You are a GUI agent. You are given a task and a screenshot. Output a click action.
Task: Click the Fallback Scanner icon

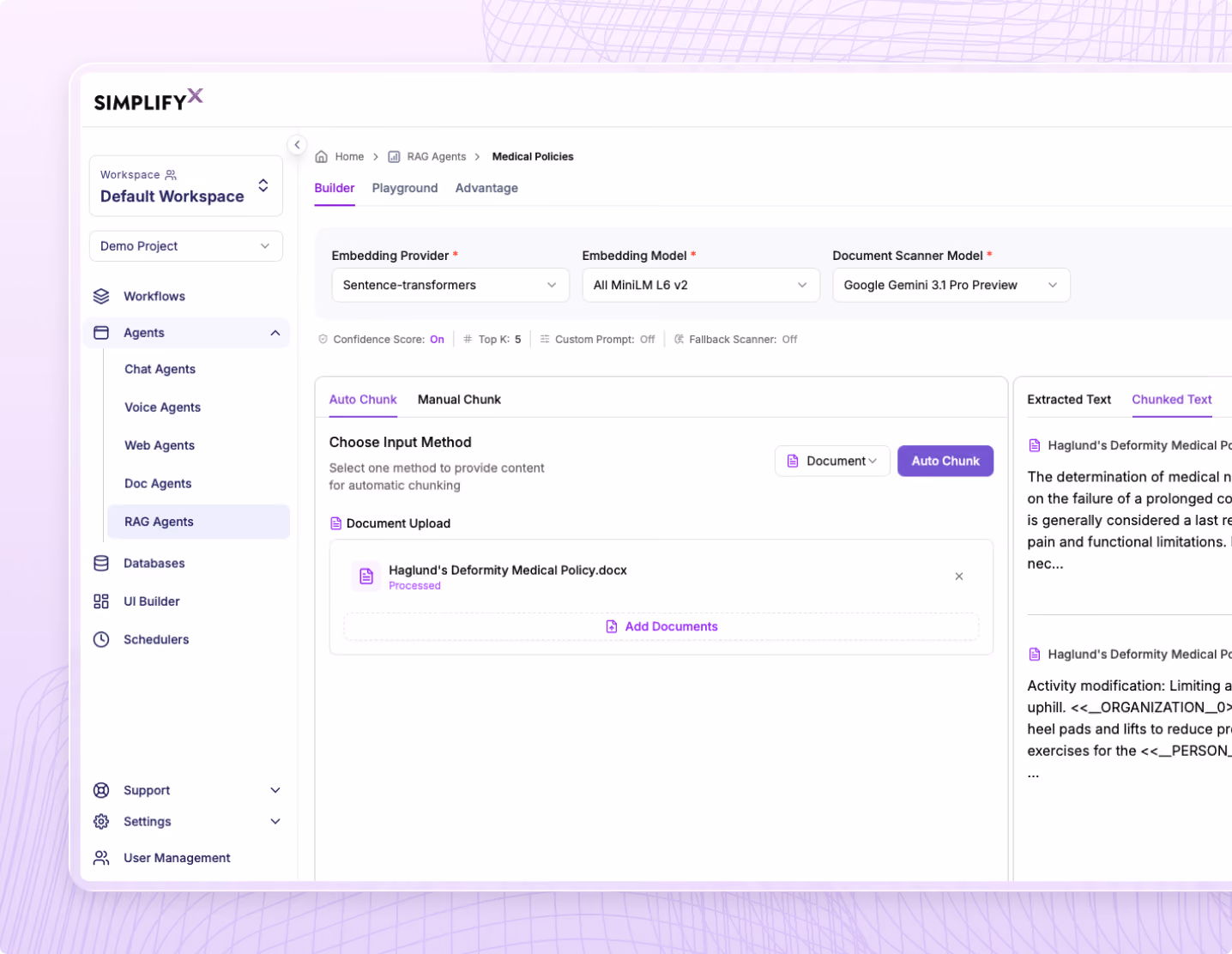[x=679, y=340]
